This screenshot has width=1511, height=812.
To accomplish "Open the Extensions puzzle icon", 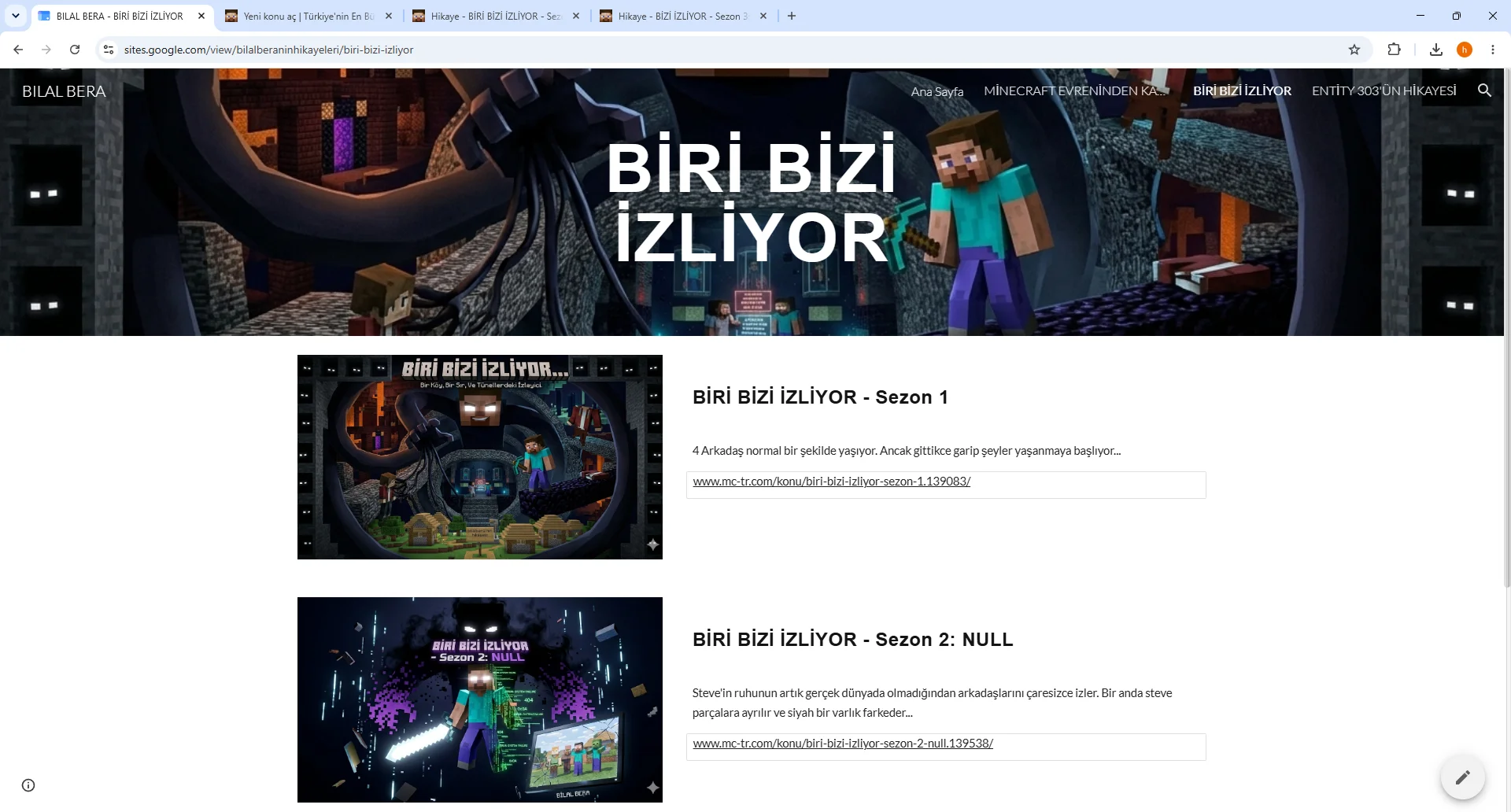I will click(x=1394, y=50).
